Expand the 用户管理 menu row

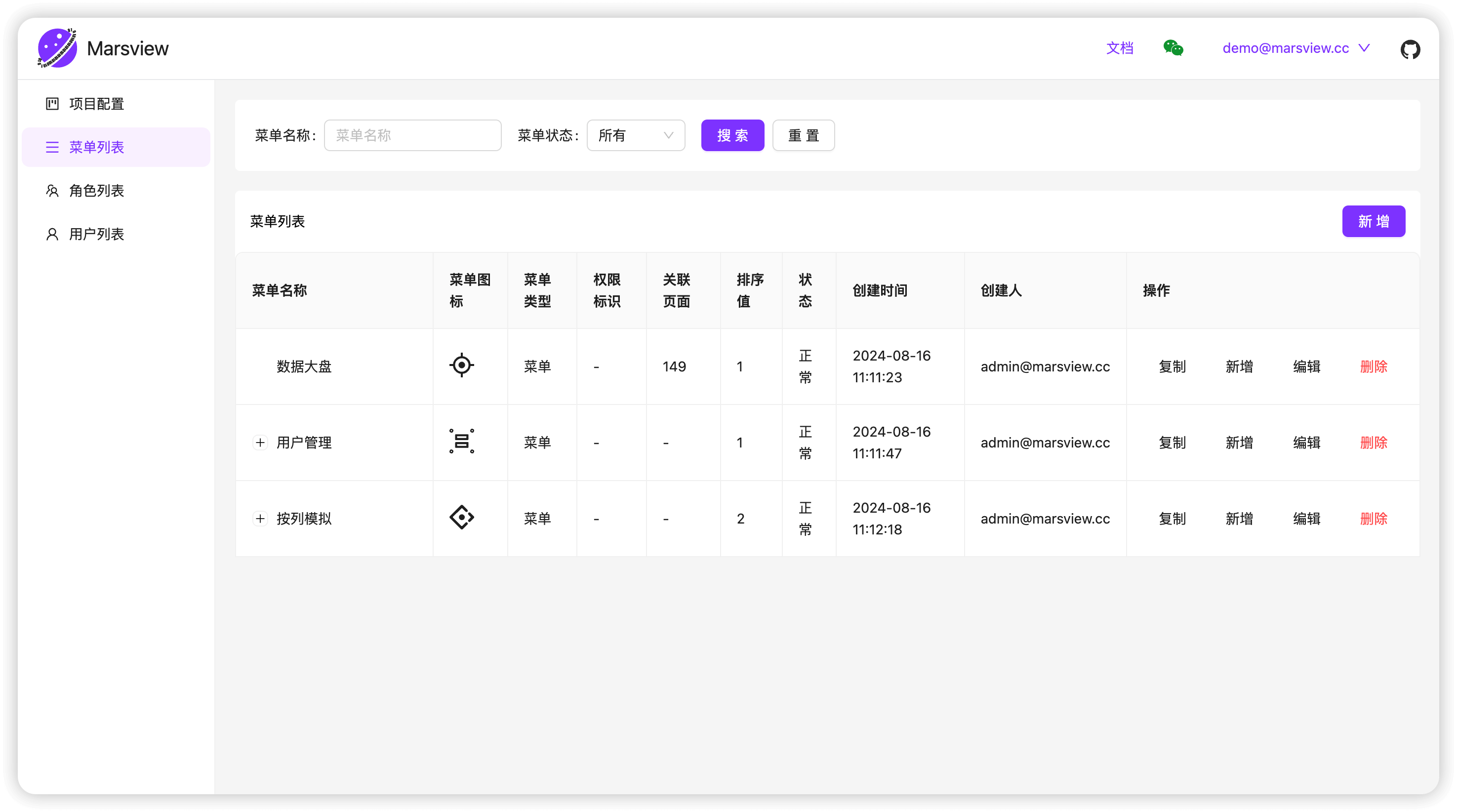click(260, 442)
